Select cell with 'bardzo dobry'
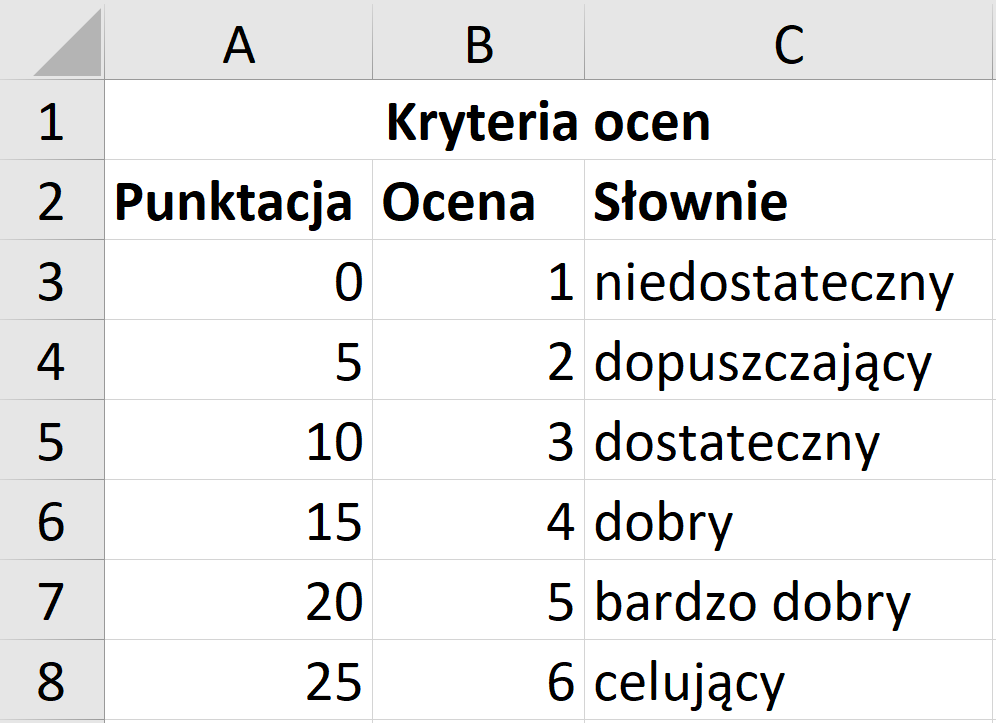Screen dimensions: 996x723 click(x=788, y=600)
